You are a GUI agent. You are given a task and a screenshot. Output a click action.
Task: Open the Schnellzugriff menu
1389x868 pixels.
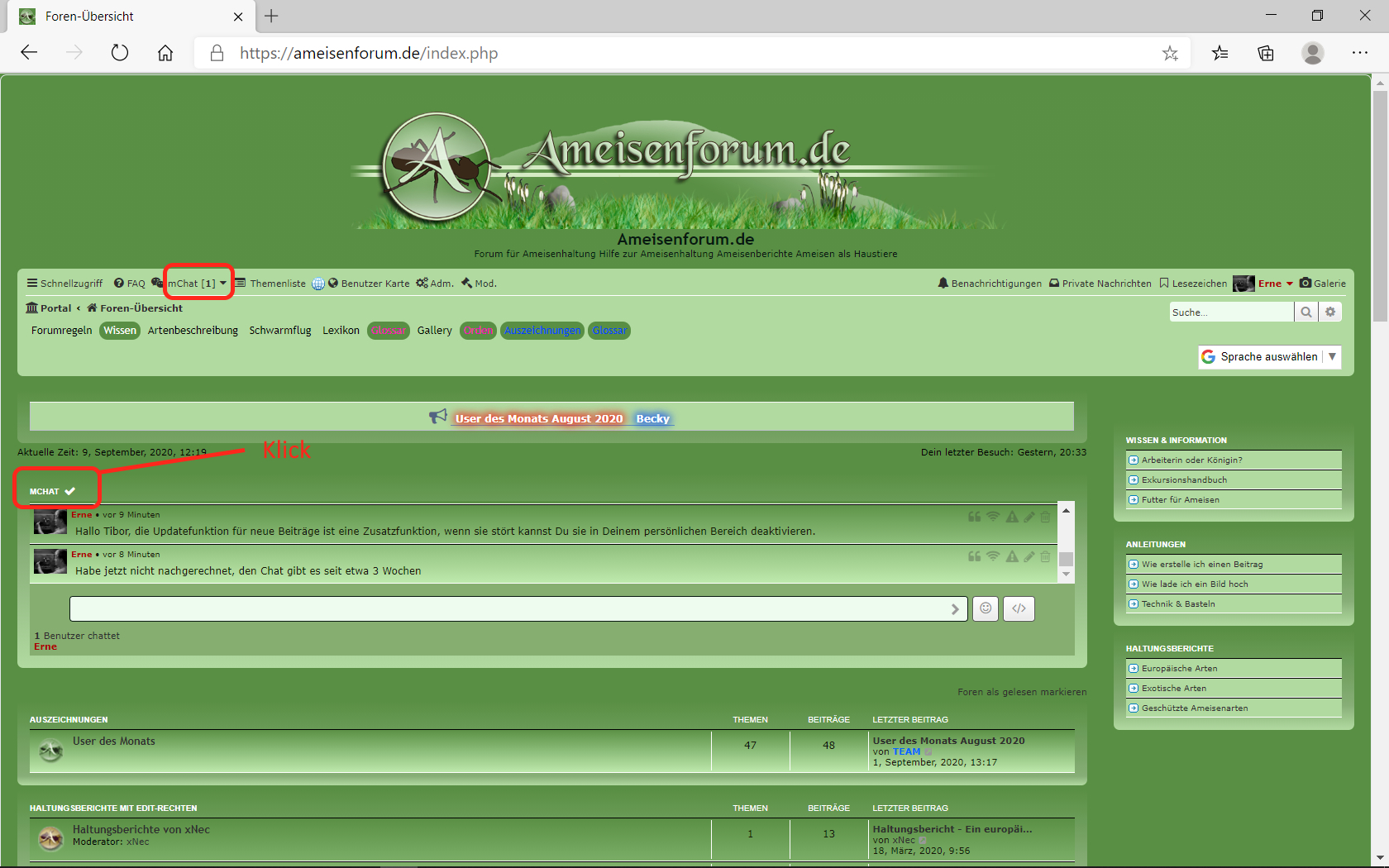tap(64, 284)
